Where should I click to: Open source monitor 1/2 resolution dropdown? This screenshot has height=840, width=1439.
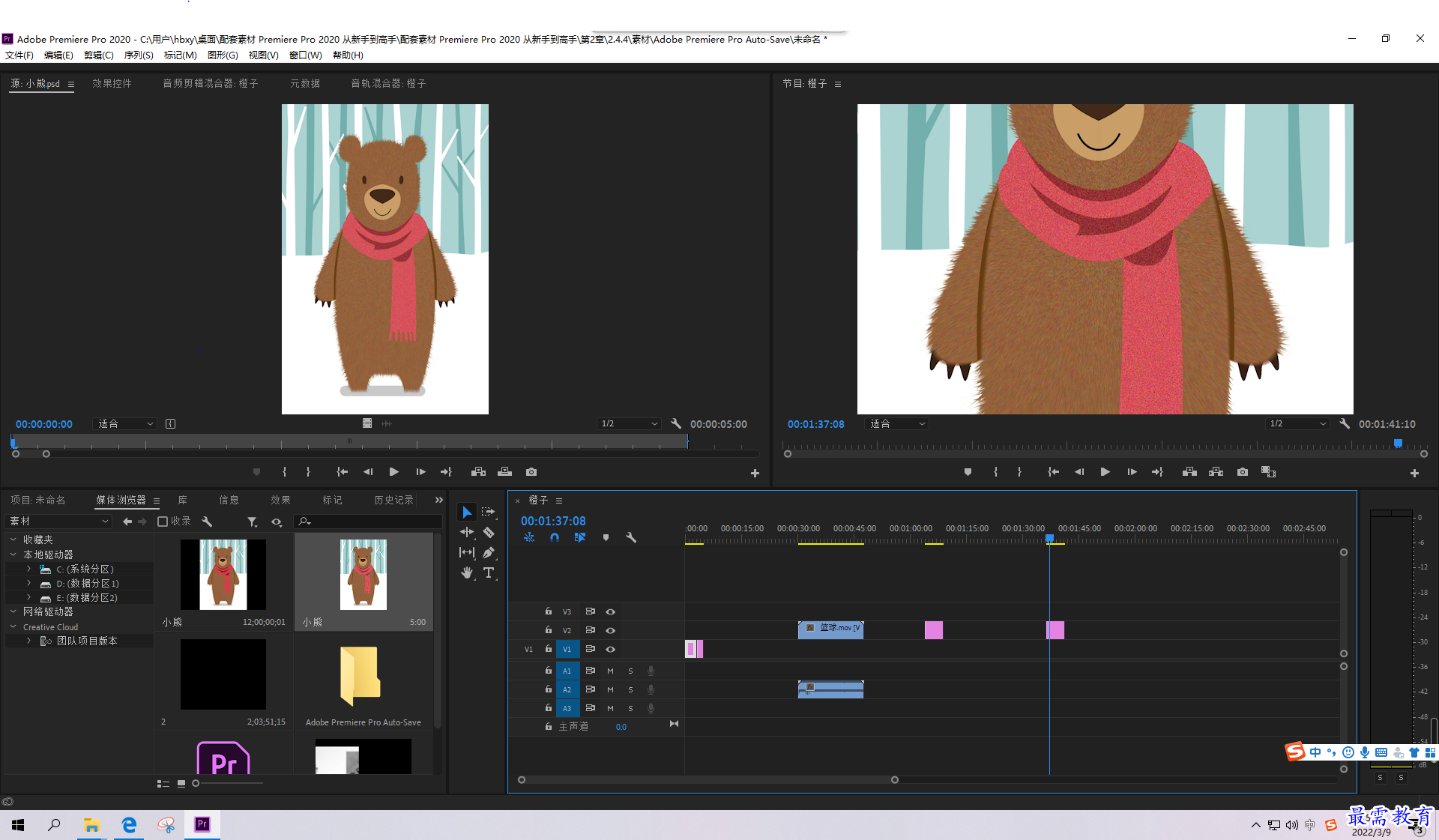[630, 424]
